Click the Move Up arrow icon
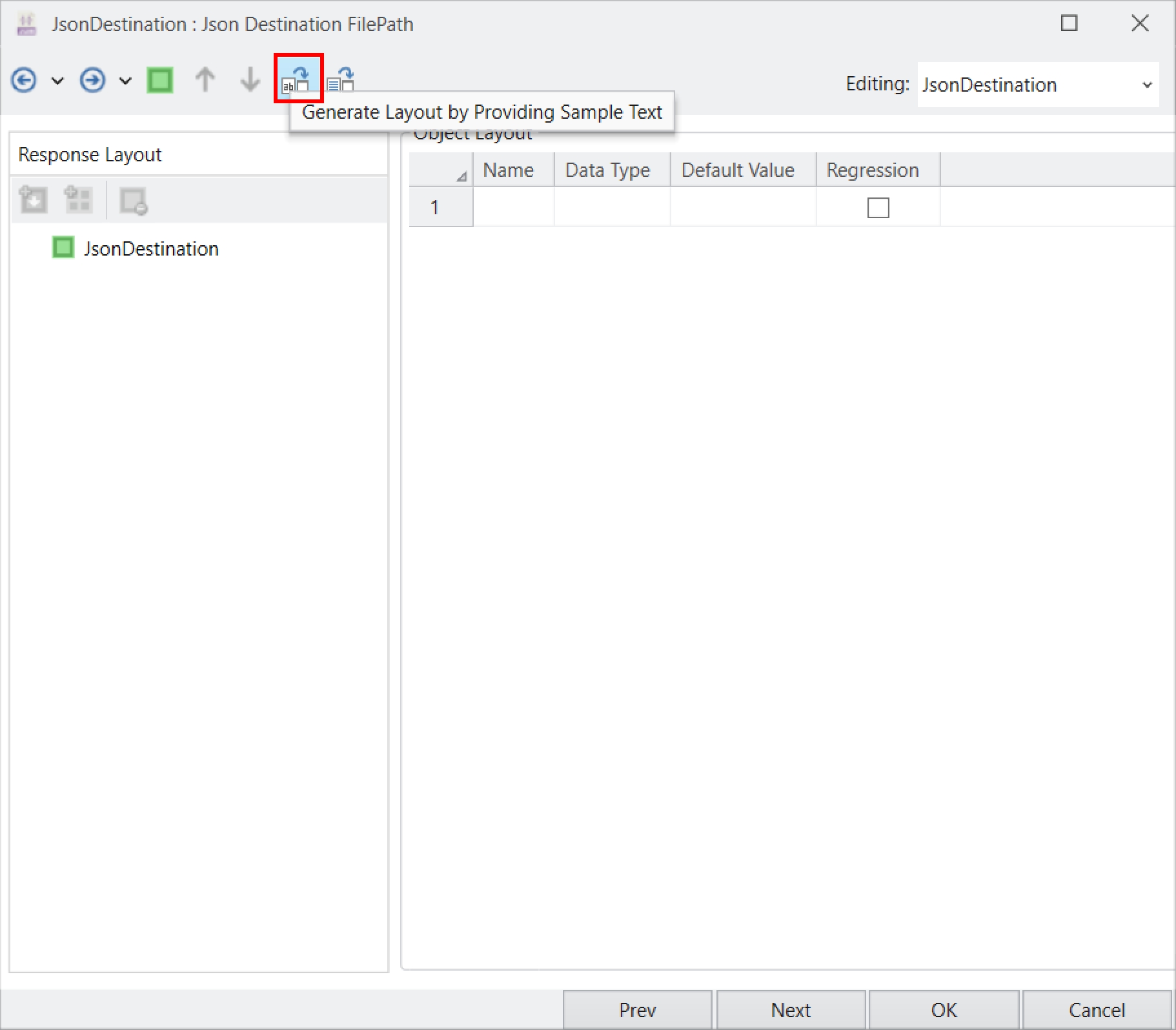The image size is (1176, 1030). pos(205,80)
